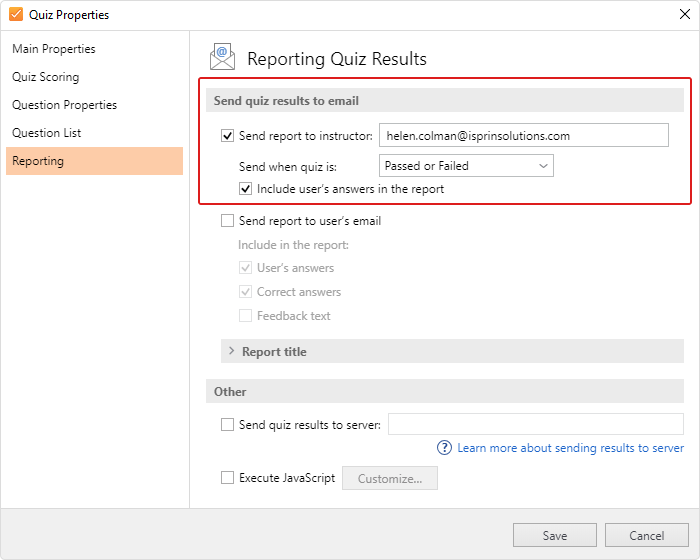
Task: Switch to Quiz Scoring section
Action: click(46, 77)
